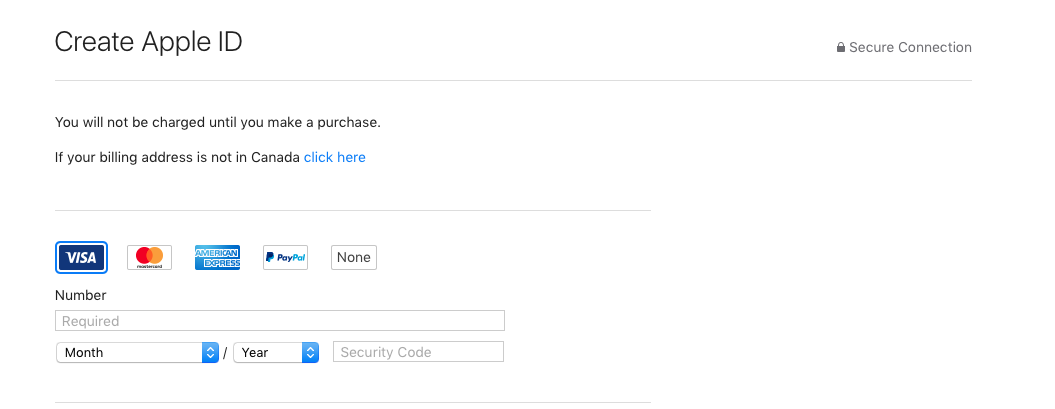Click the billing address not in Canada text

point(178,157)
